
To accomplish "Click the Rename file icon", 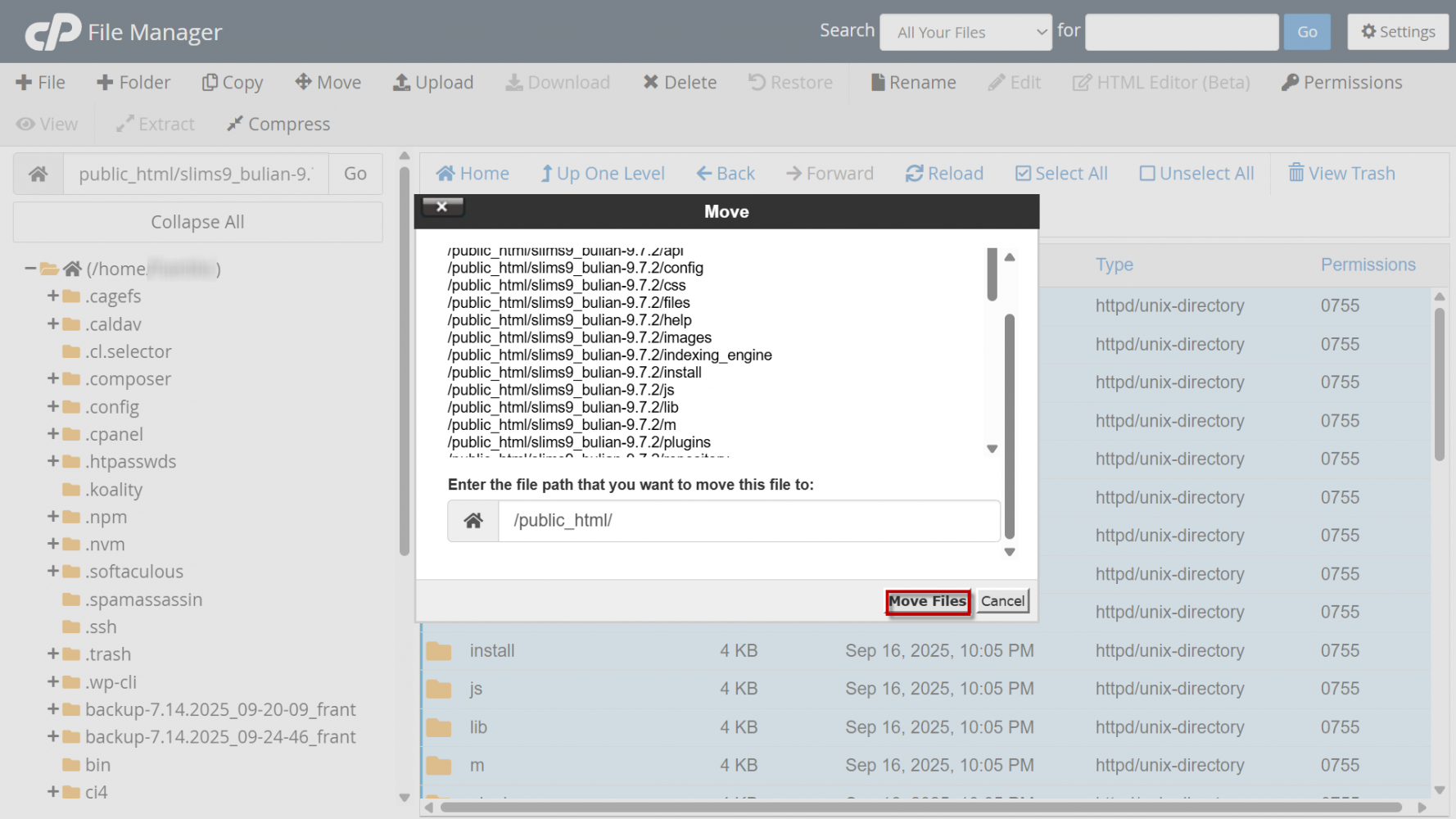I will pos(877,83).
